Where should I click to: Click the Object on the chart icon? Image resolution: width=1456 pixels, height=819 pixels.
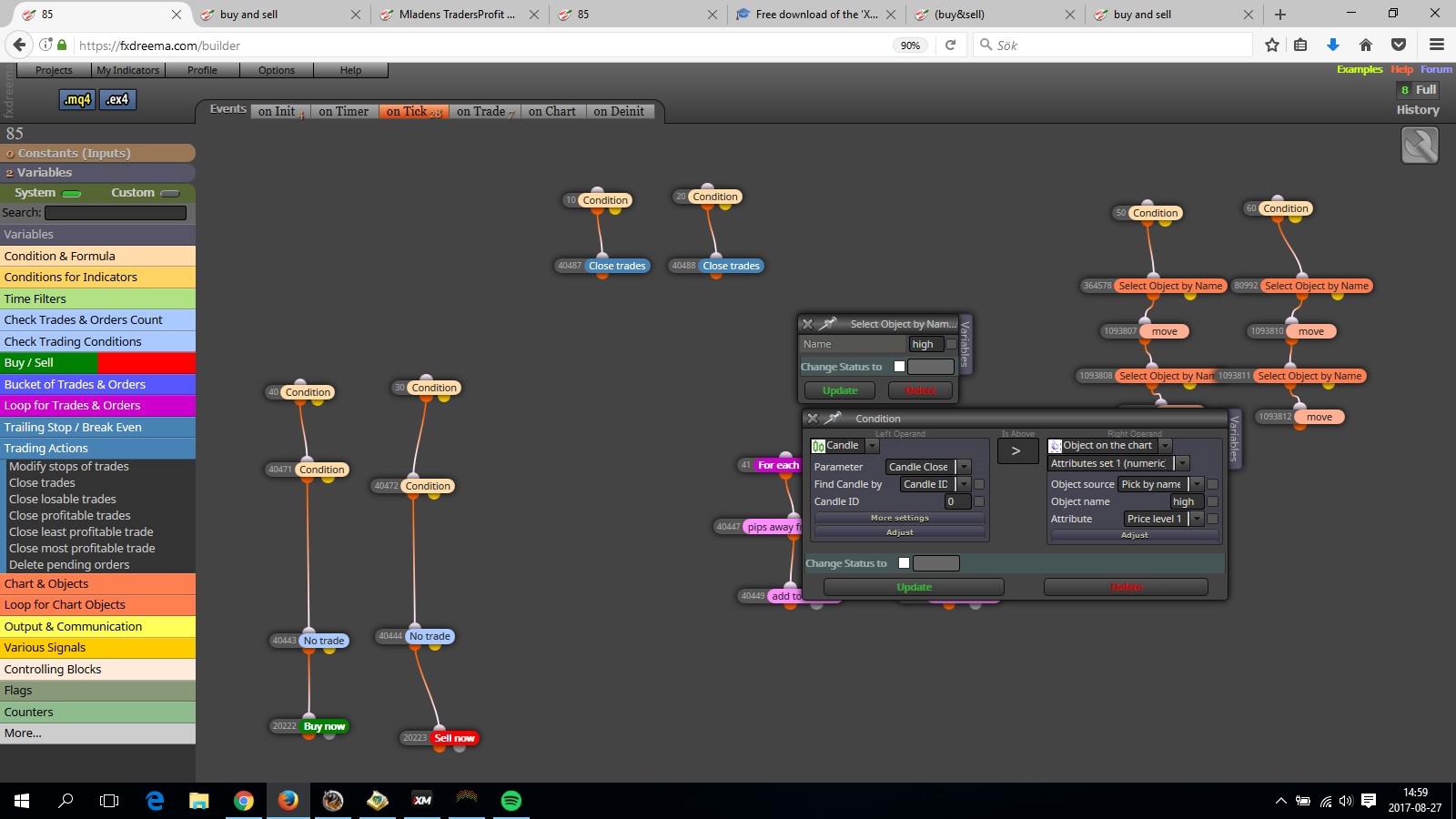(1056, 446)
